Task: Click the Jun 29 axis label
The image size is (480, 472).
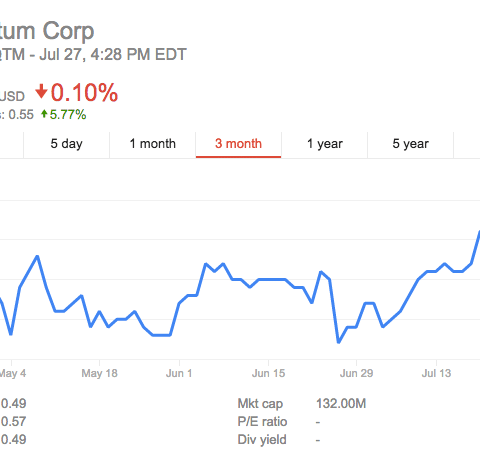Action: click(356, 373)
